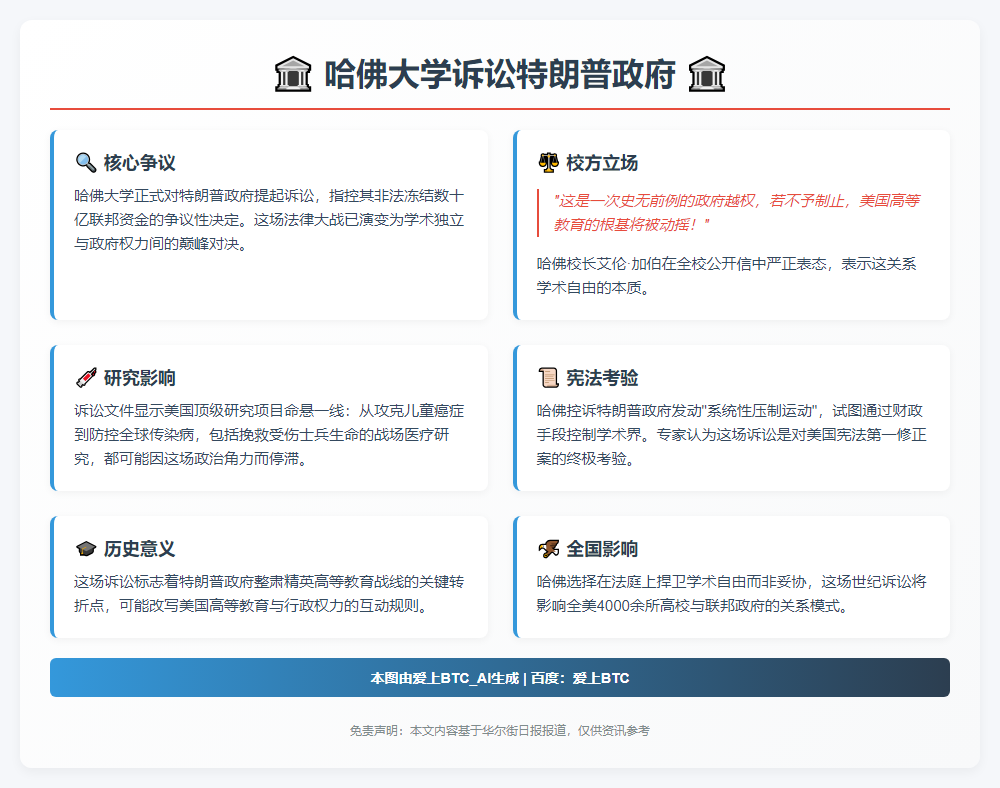The image size is (1000, 788).
Task: Click the magnifier icon beside 核心争议
Action: [x=85, y=163]
